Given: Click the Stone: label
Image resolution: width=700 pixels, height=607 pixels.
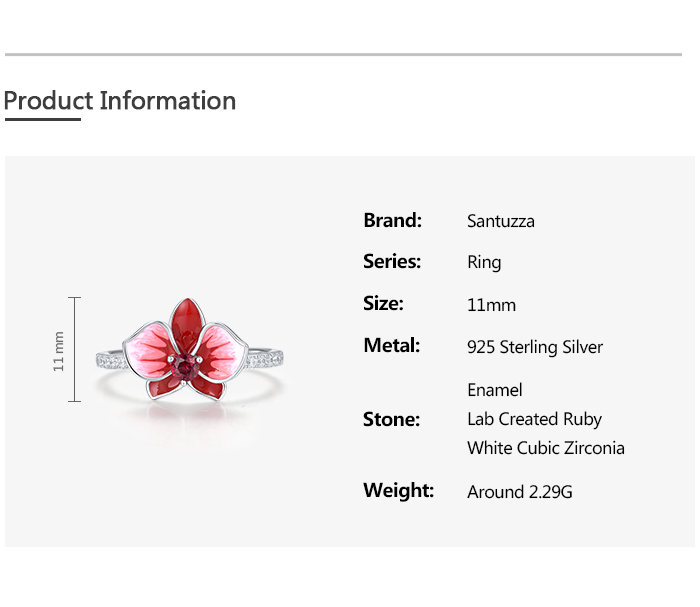Looking at the screenshot, I should click(391, 419).
